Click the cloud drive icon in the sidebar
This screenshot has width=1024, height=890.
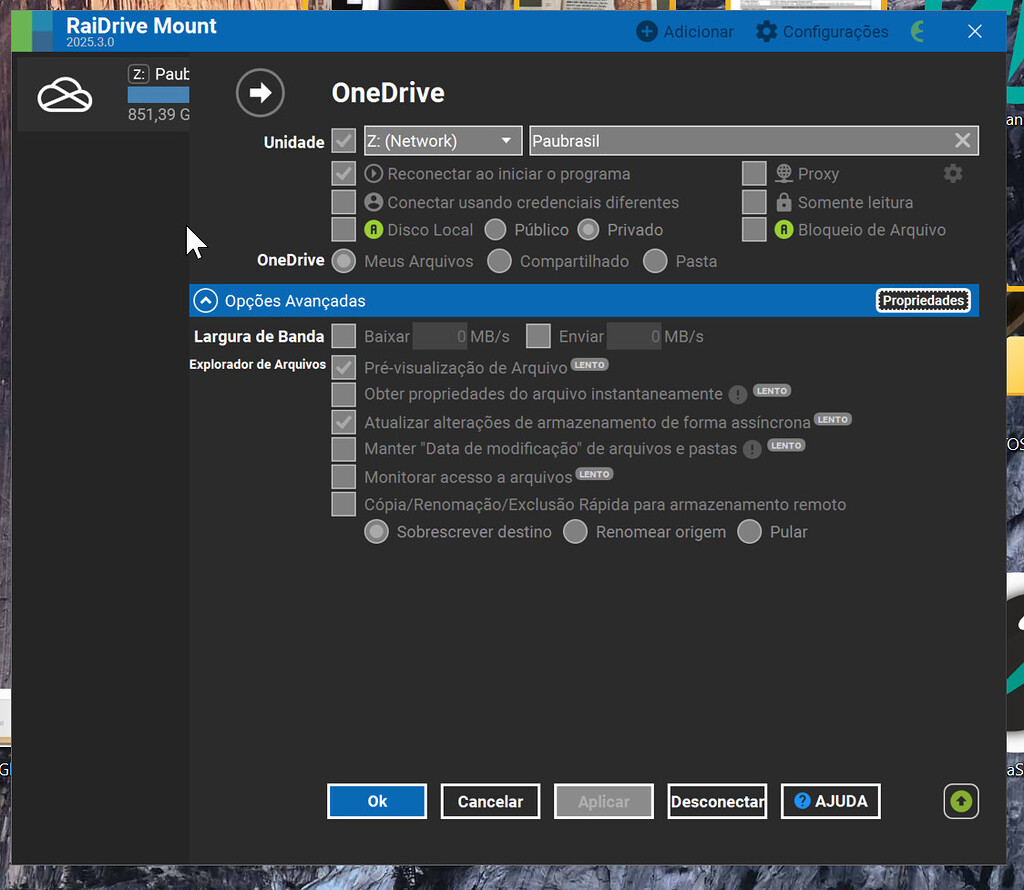[64, 93]
